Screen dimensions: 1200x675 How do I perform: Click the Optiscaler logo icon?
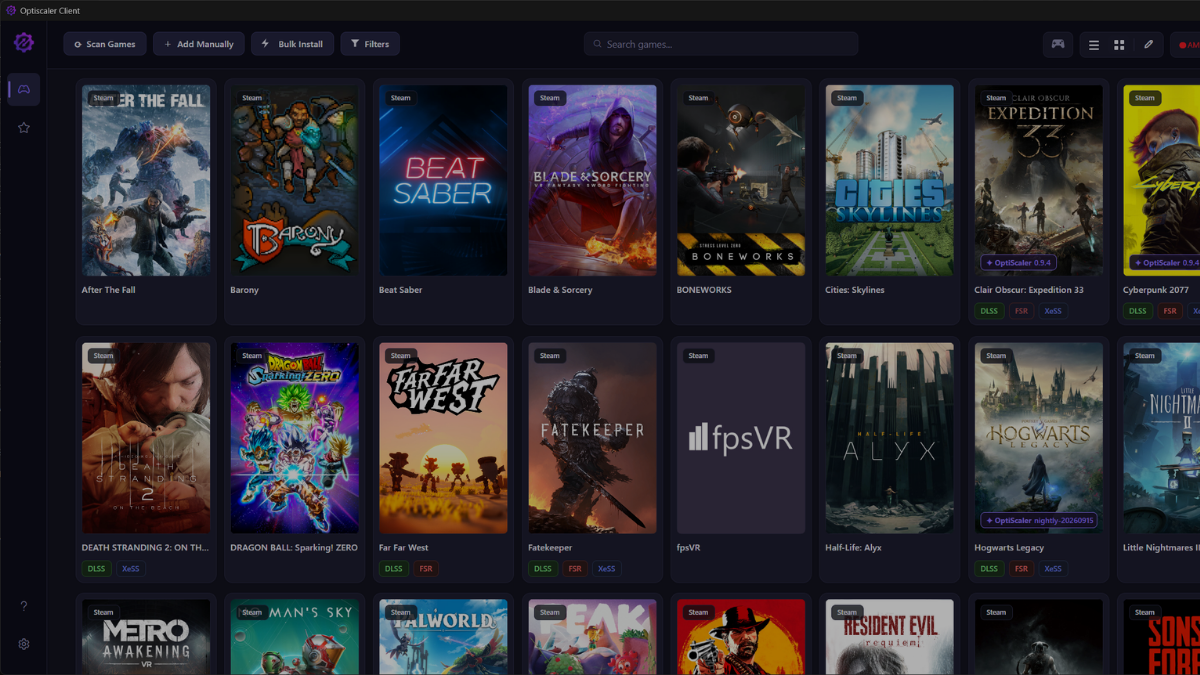(x=24, y=43)
